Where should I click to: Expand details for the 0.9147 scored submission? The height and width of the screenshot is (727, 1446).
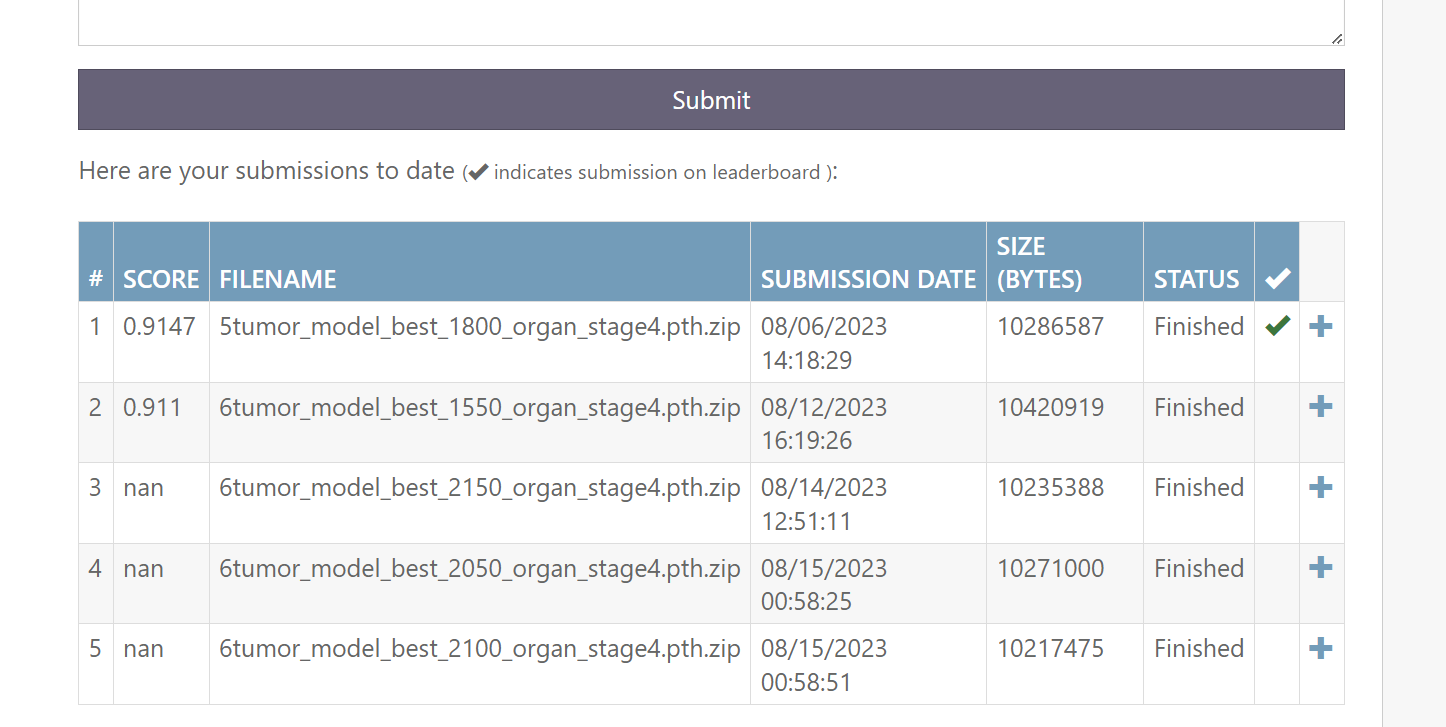(1320, 326)
